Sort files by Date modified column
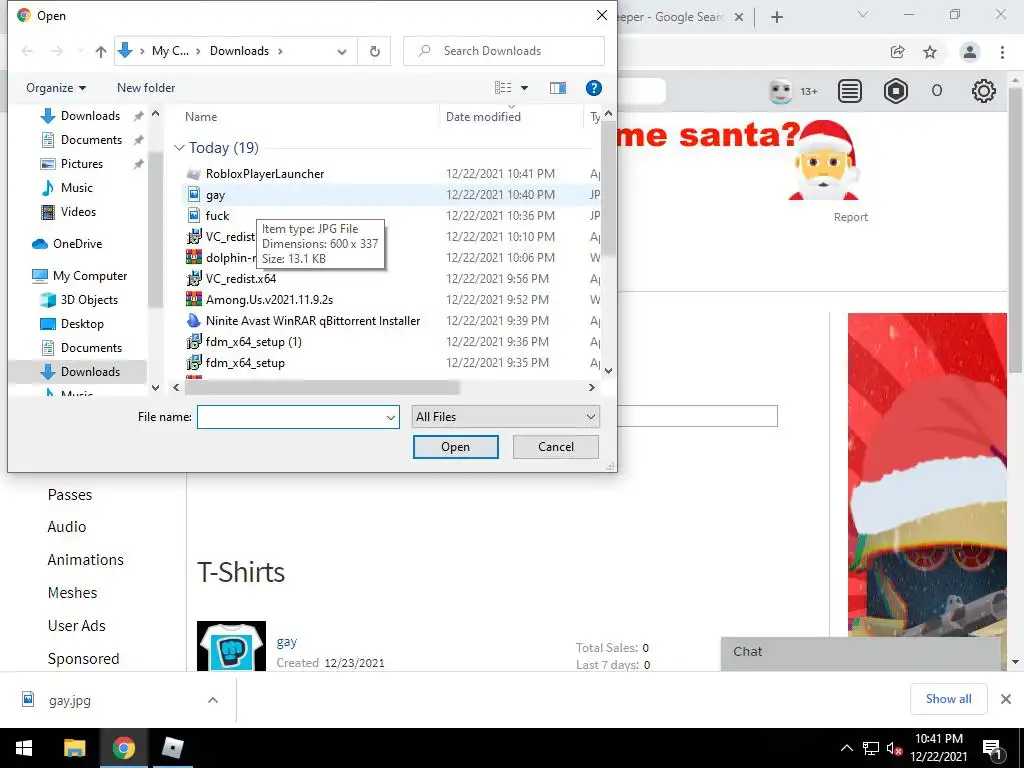The height and width of the screenshot is (768, 1024). click(x=483, y=117)
